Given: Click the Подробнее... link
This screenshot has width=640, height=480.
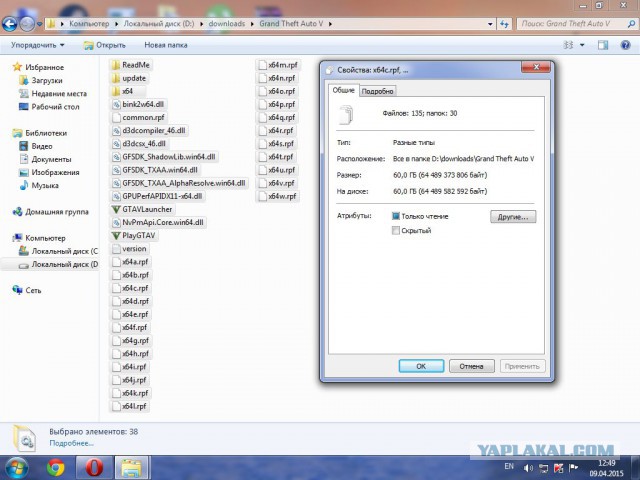Looking at the screenshot, I should pos(71,443).
